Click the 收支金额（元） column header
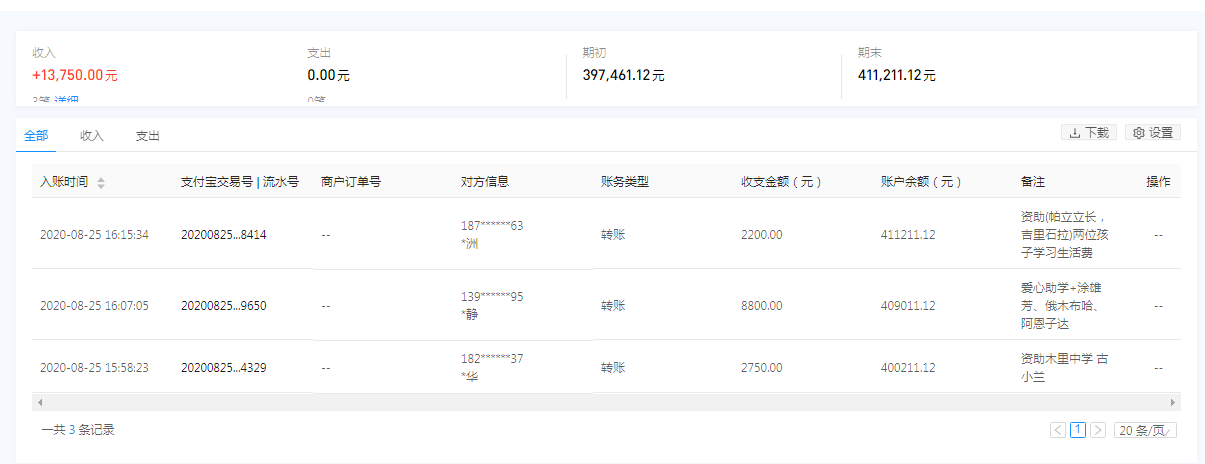The width and height of the screenshot is (1205, 464). 781,182
